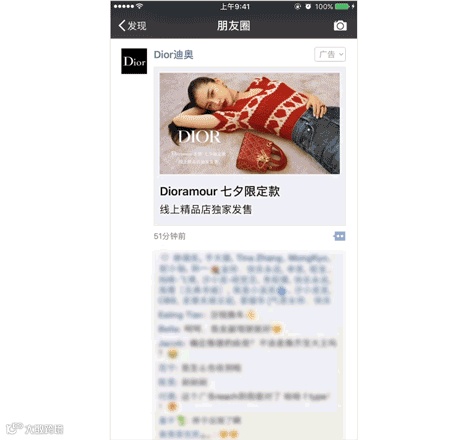This screenshot has height=440, width=467.
Task: Tap the back chevron arrow
Action: point(122,26)
